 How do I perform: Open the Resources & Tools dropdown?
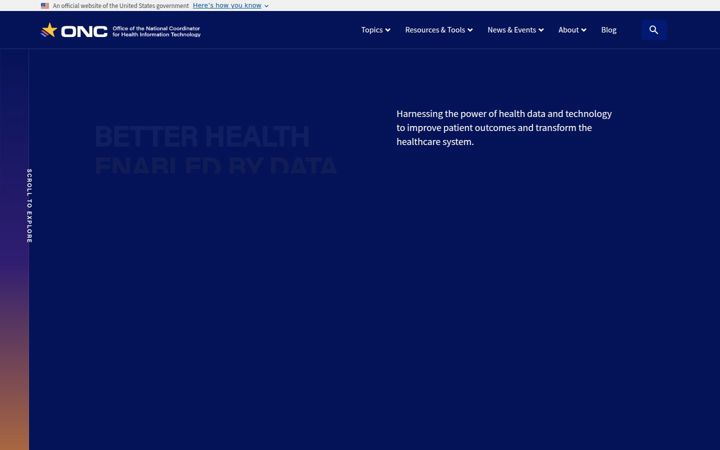pyautogui.click(x=439, y=30)
